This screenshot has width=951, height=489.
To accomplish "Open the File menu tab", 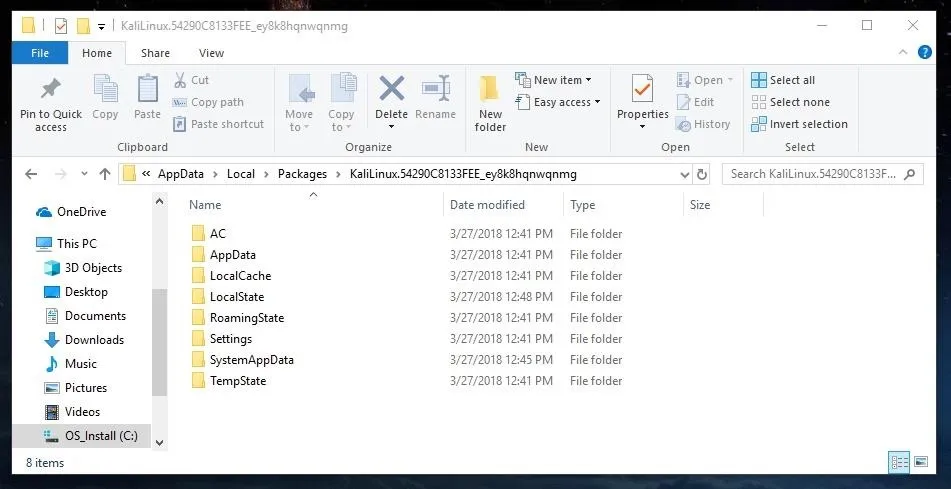I will coord(40,53).
